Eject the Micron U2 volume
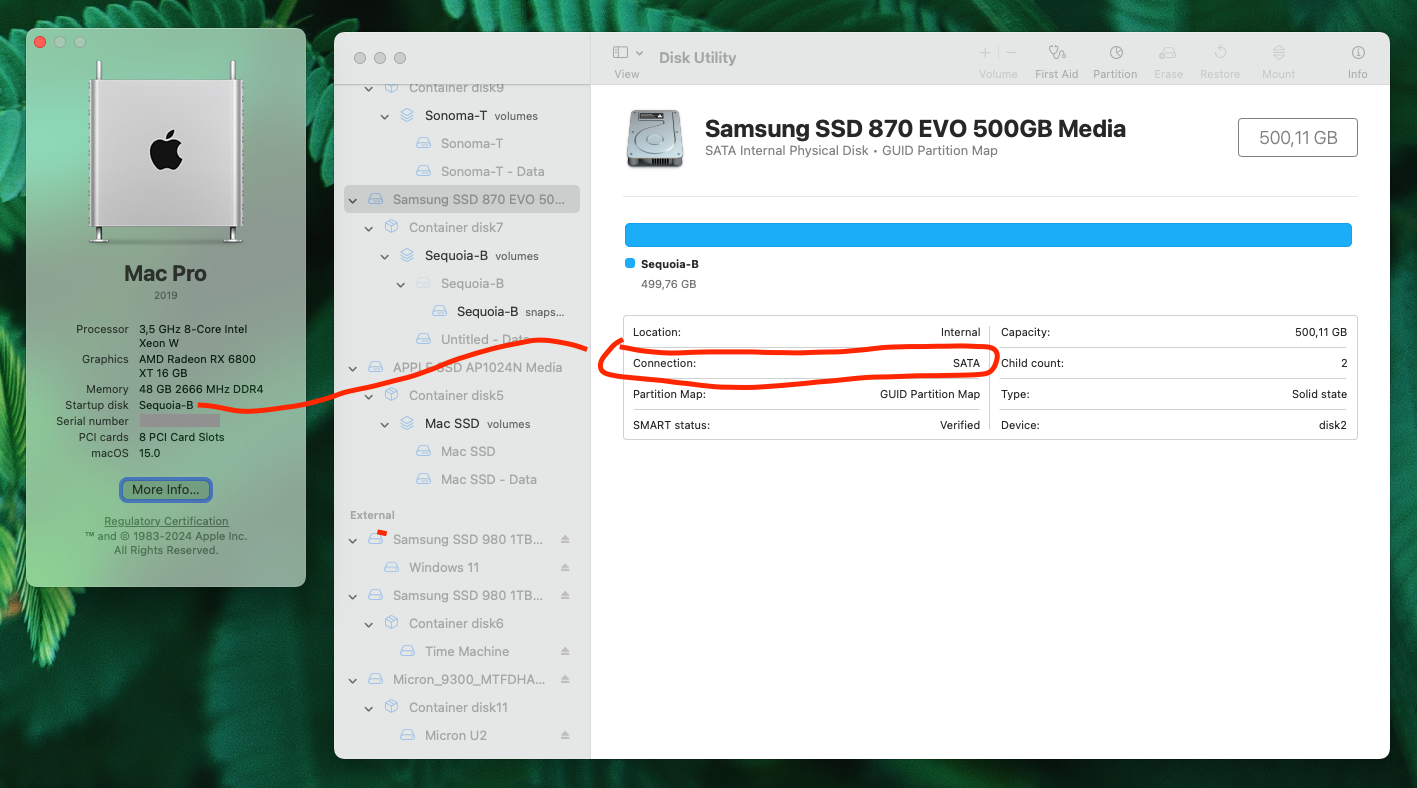Image resolution: width=1417 pixels, height=788 pixels. pos(565,735)
